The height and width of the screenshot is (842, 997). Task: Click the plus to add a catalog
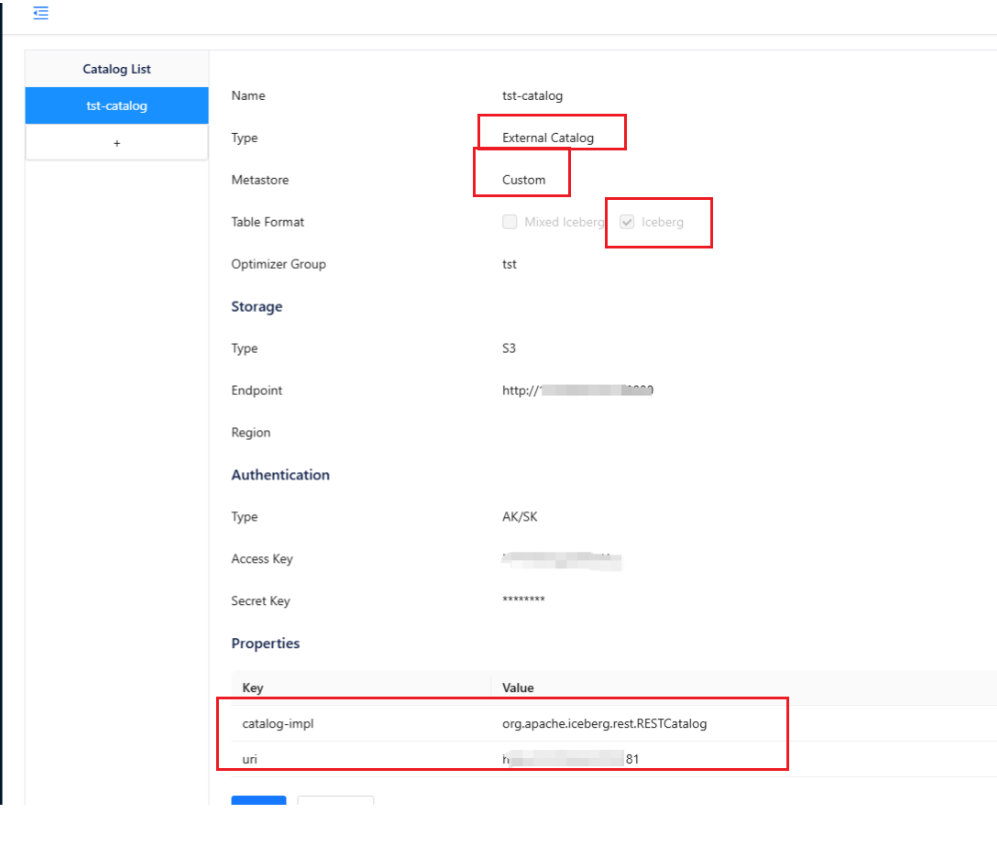click(x=117, y=143)
